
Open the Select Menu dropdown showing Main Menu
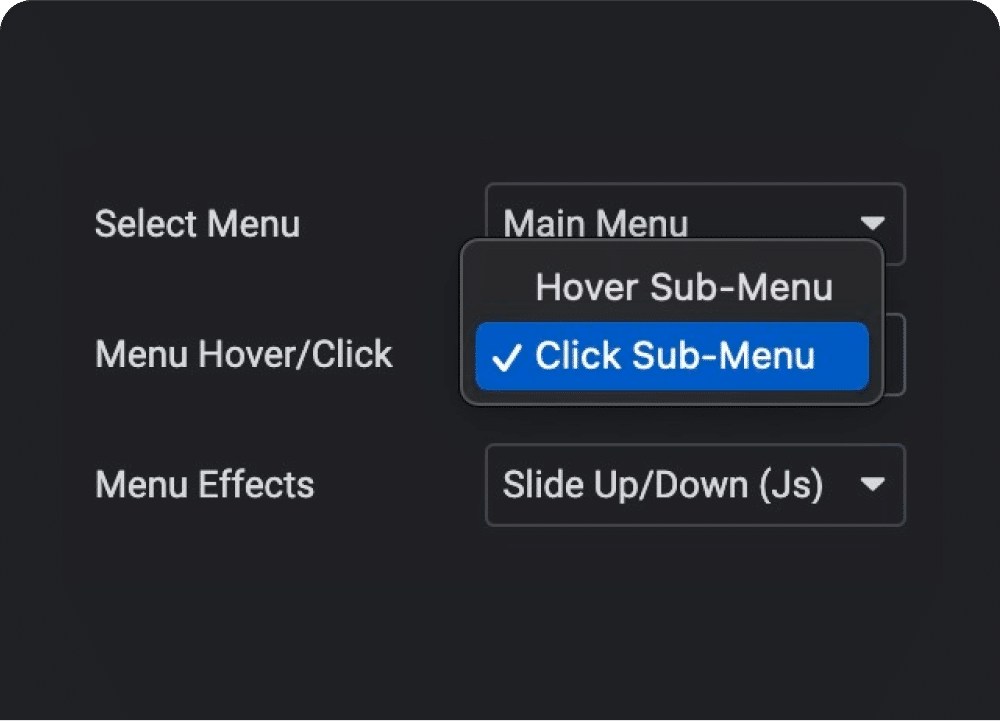point(695,223)
